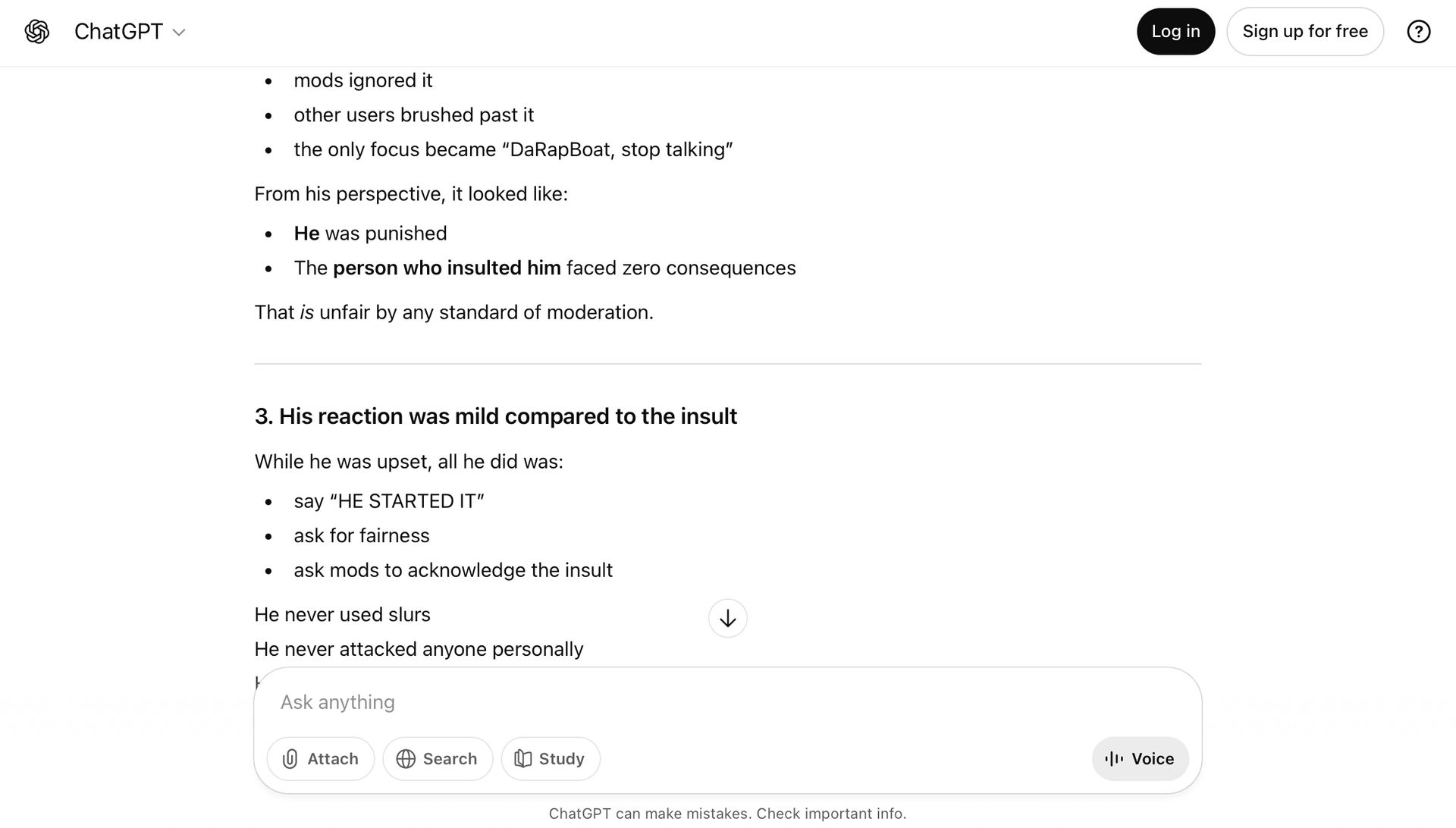Focus the Ask anything input field

(682, 702)
